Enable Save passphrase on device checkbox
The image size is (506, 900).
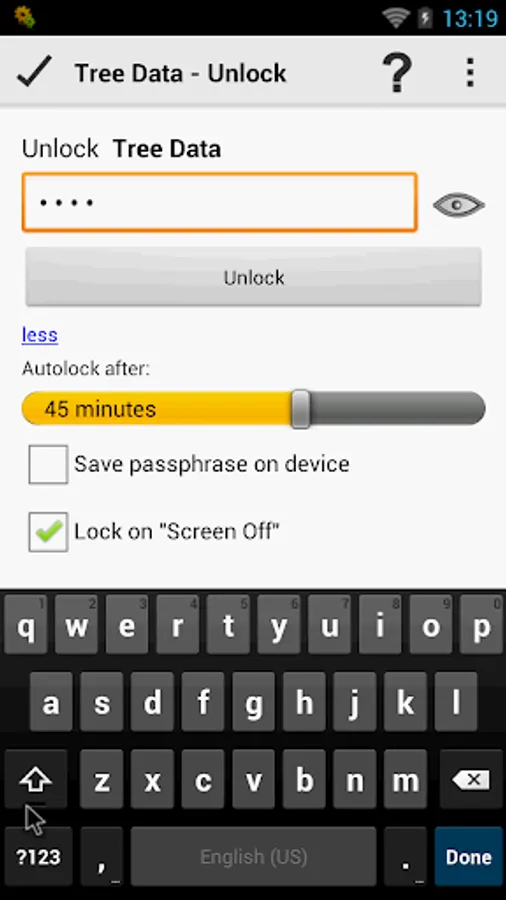click(48, 464)
